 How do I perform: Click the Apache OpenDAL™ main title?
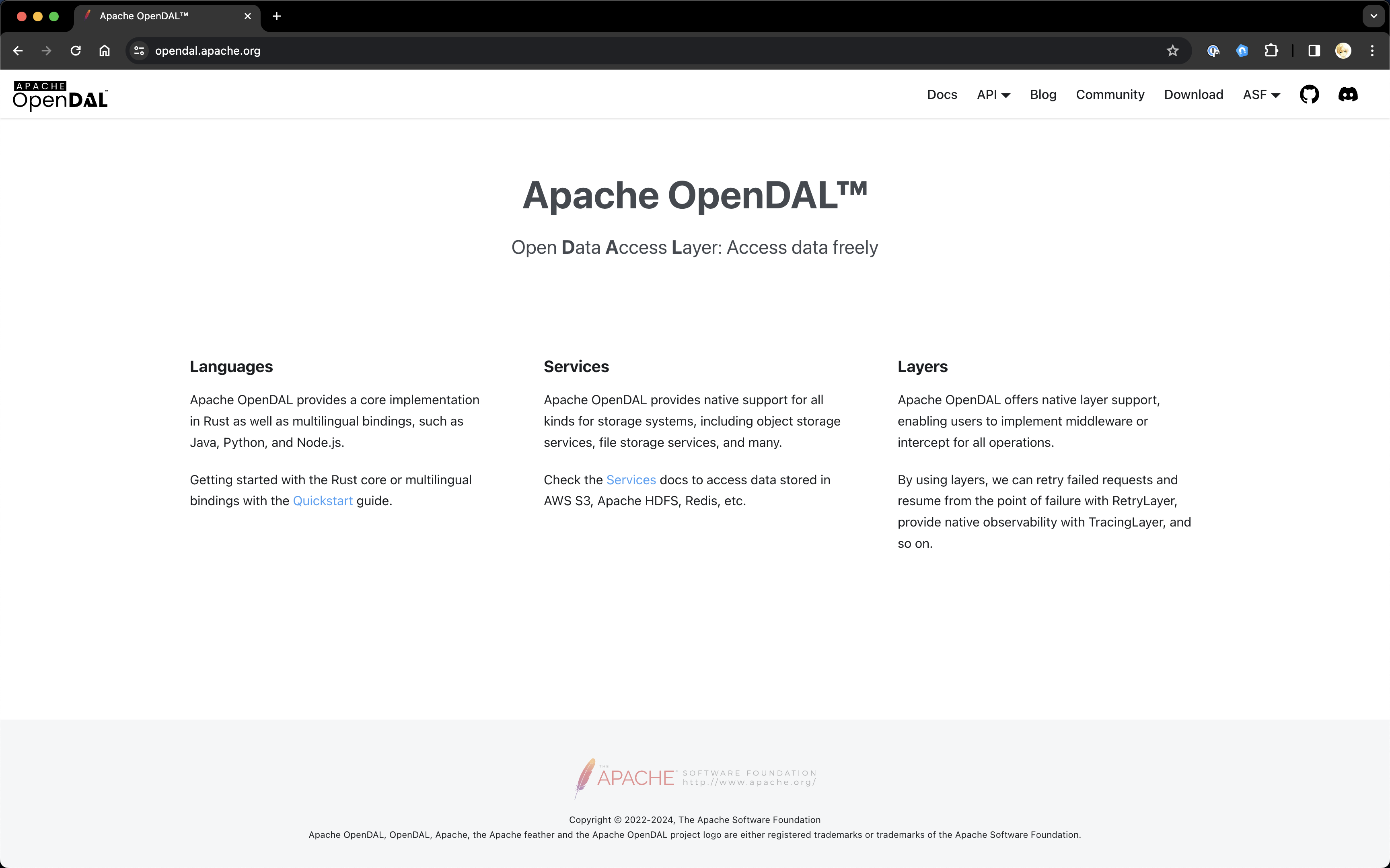tap(695, 195)
